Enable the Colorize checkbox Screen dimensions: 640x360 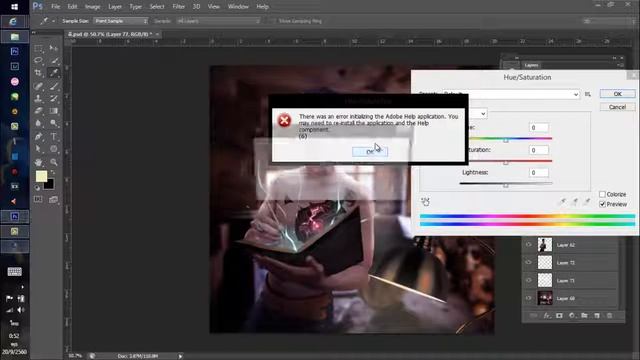coord(602,194)
